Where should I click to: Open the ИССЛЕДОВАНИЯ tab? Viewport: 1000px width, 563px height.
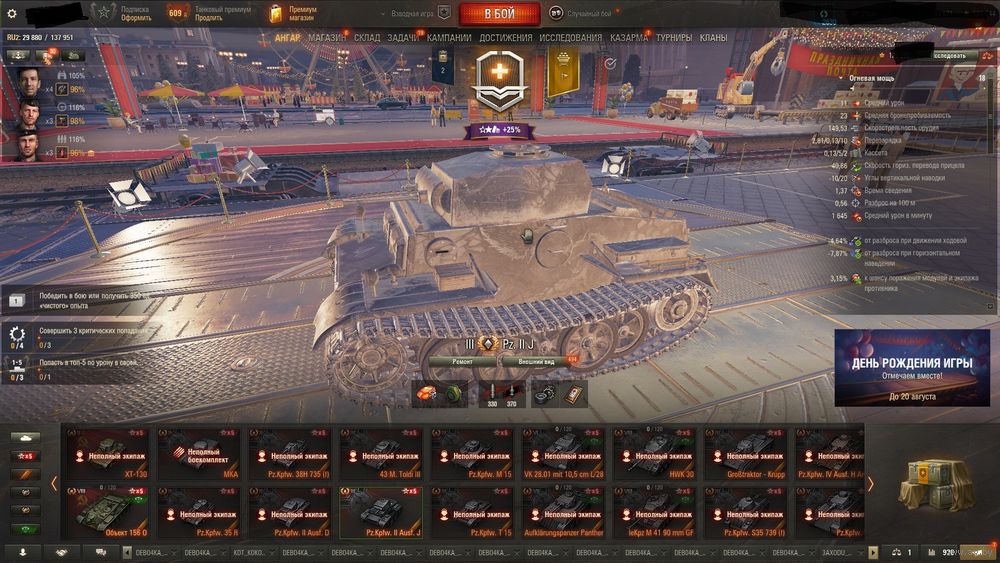[570, 38]
